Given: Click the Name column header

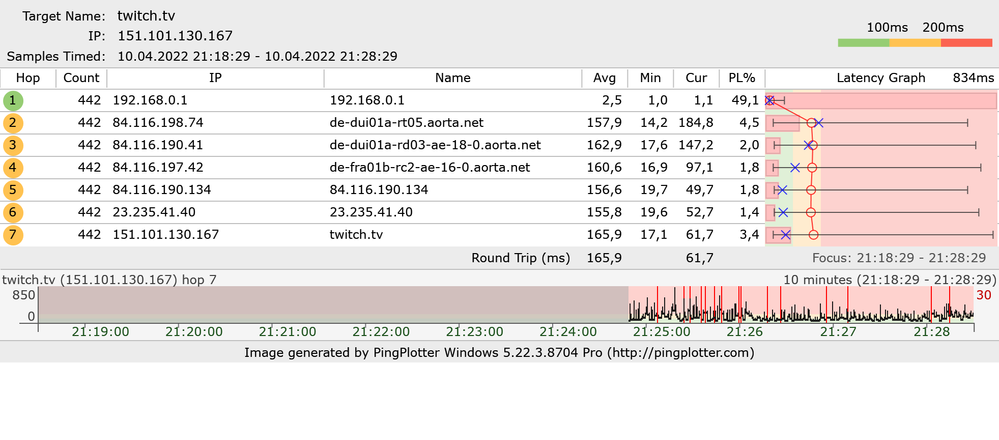Looking at the screenshot, I should (453, 78).
